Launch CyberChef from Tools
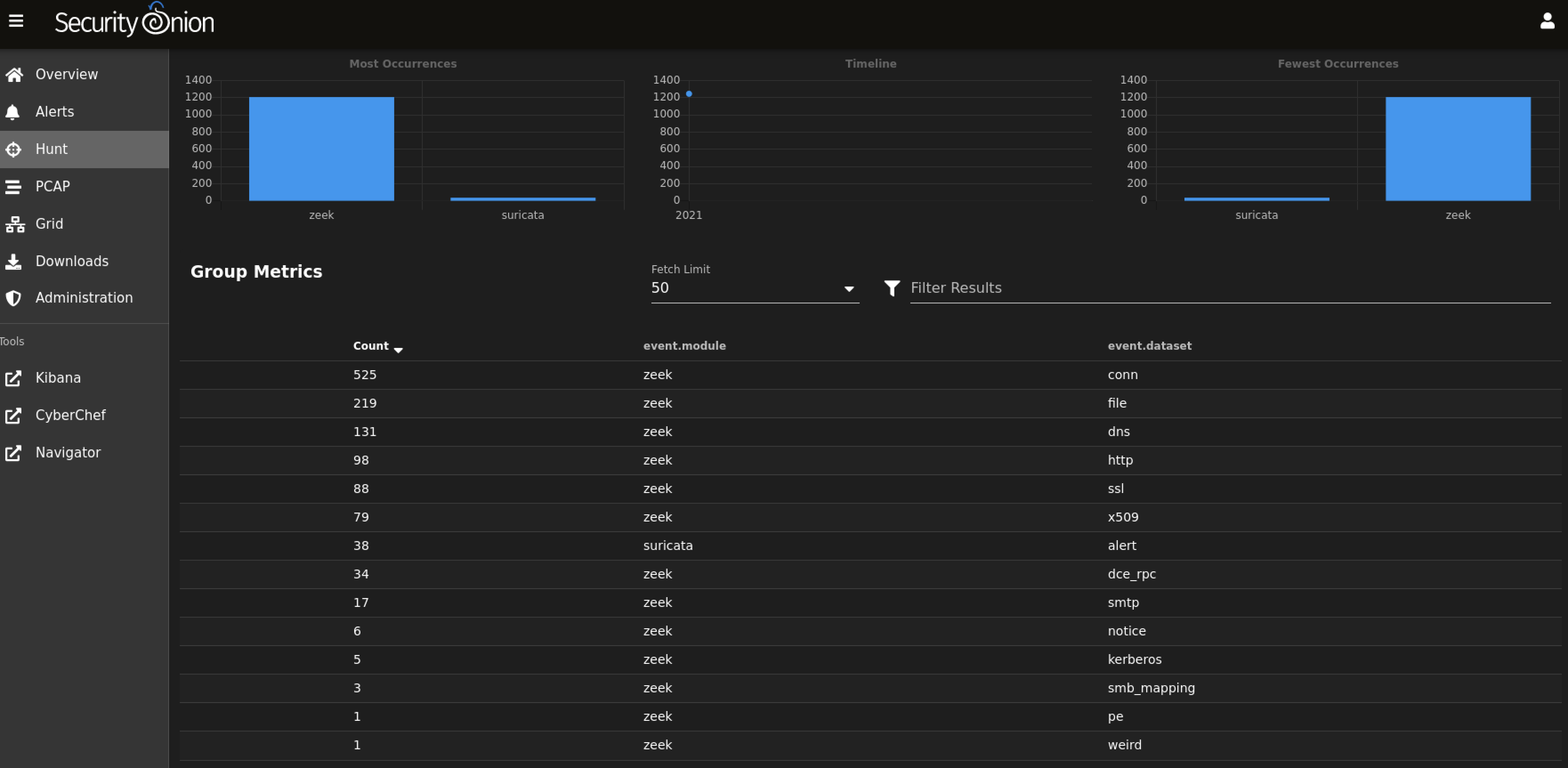This screenshot has height=768, width=1568. [x=84, y=415]
